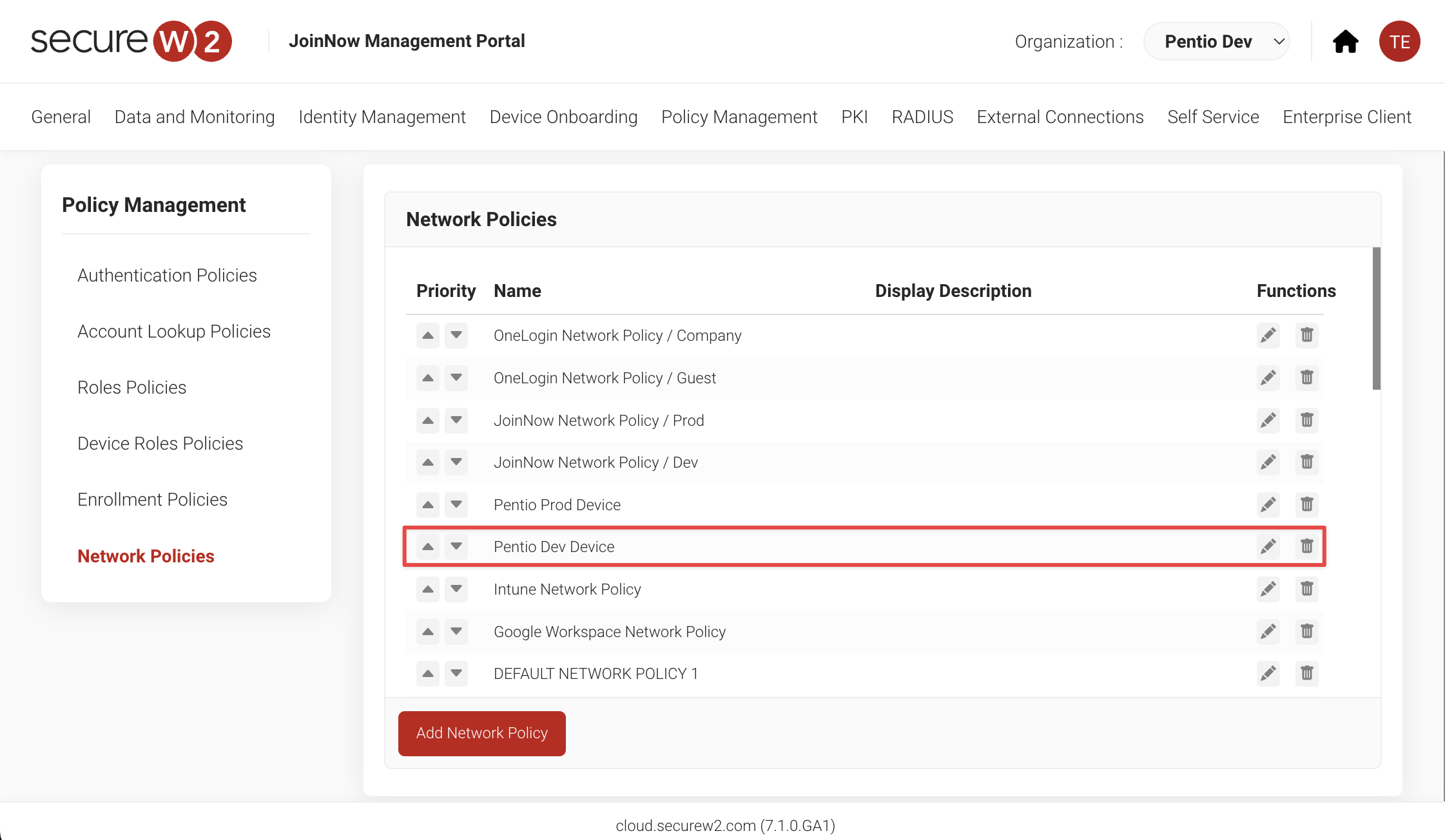The height and width of the screenshot is (840, 1445).
Task: Open the Organization dropdown Pentio Dev
Action: coord(1216,41)
